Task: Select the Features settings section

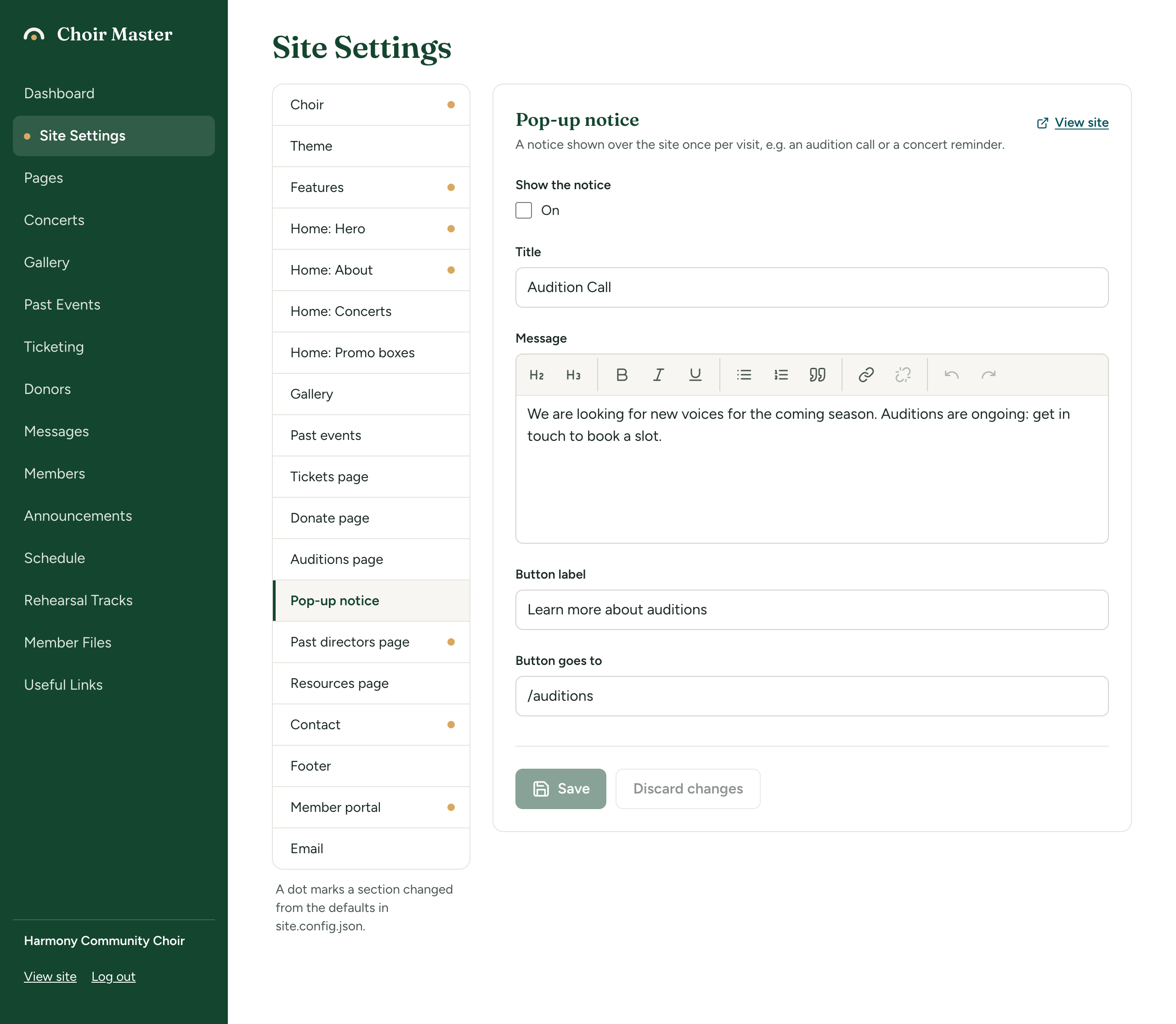Action: pyautogui.click(x=371, y=187)
